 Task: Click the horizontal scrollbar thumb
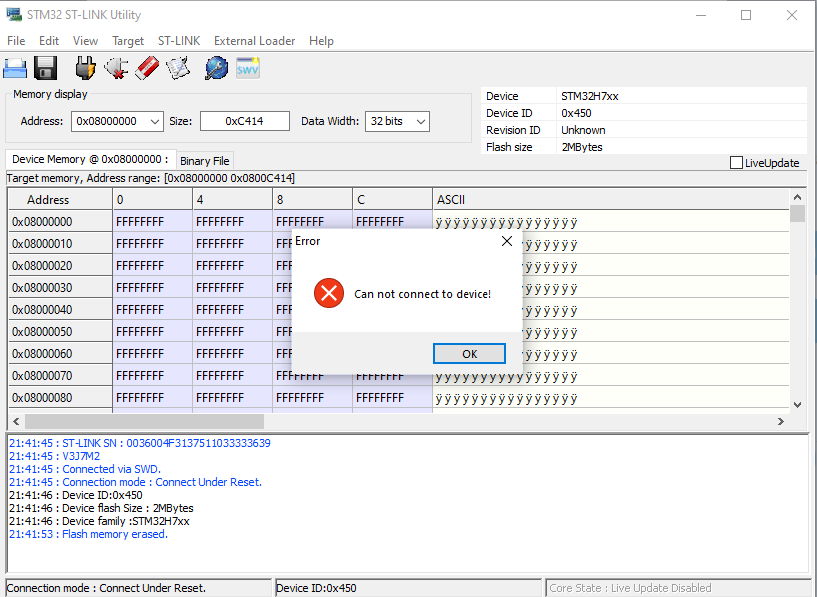point(144,421)
